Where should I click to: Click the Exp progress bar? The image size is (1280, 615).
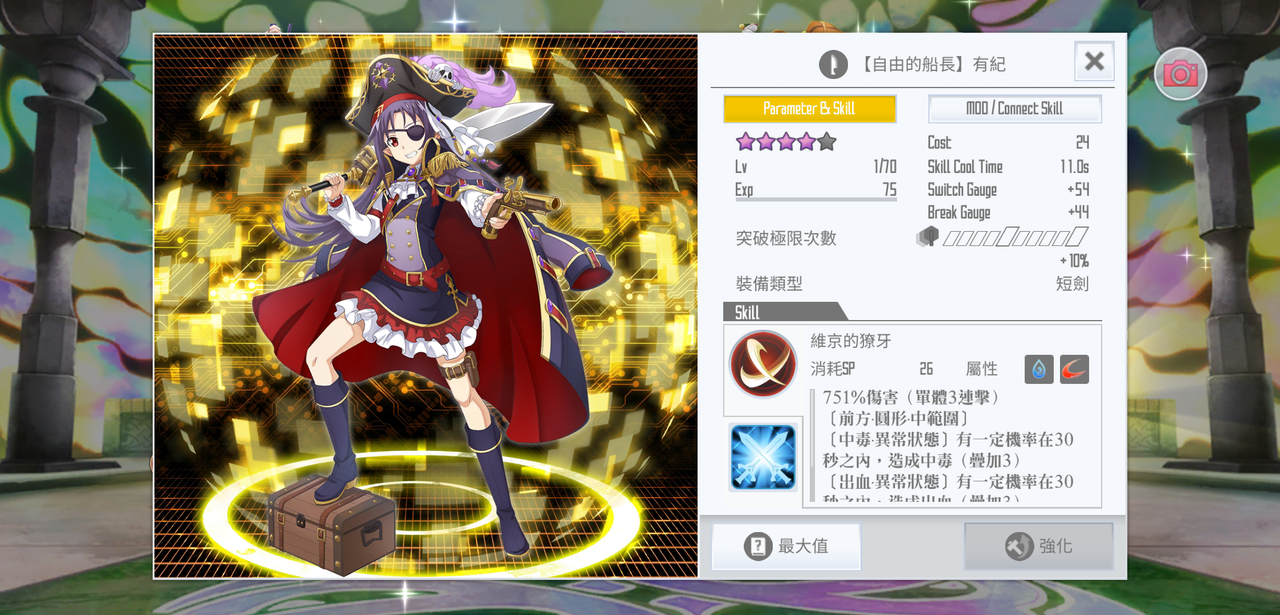(816, 201)
